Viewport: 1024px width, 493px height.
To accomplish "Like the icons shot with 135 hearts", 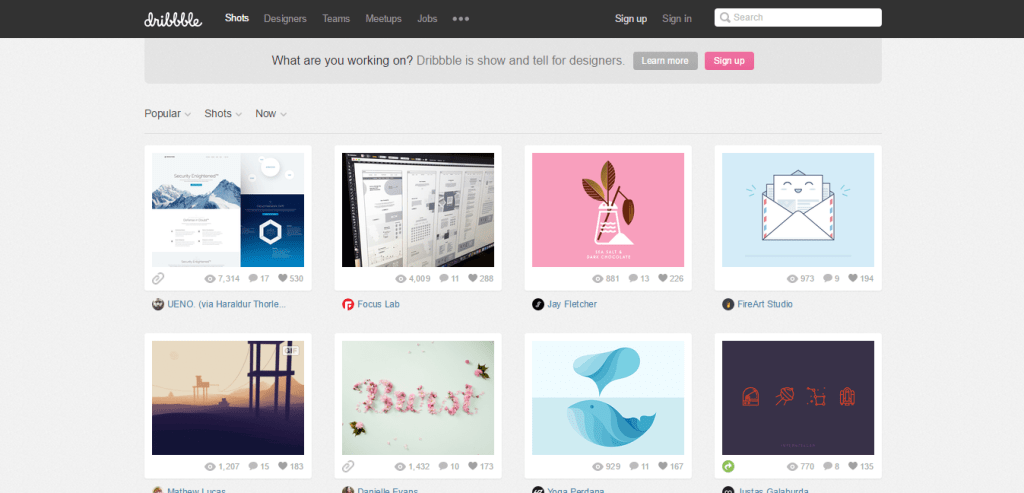I will tap(853, 466).
